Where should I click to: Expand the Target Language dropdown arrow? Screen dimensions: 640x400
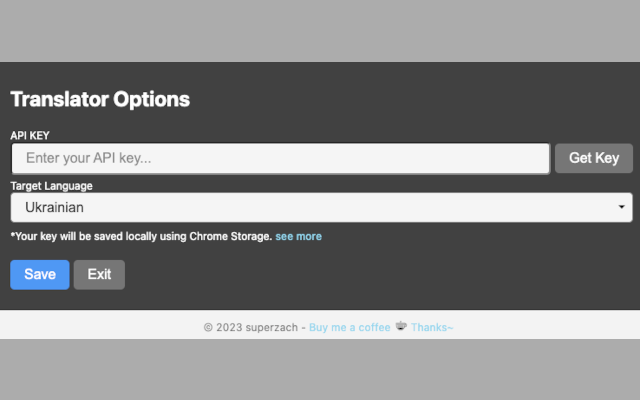pyautogui.click(x=622, y=207)
